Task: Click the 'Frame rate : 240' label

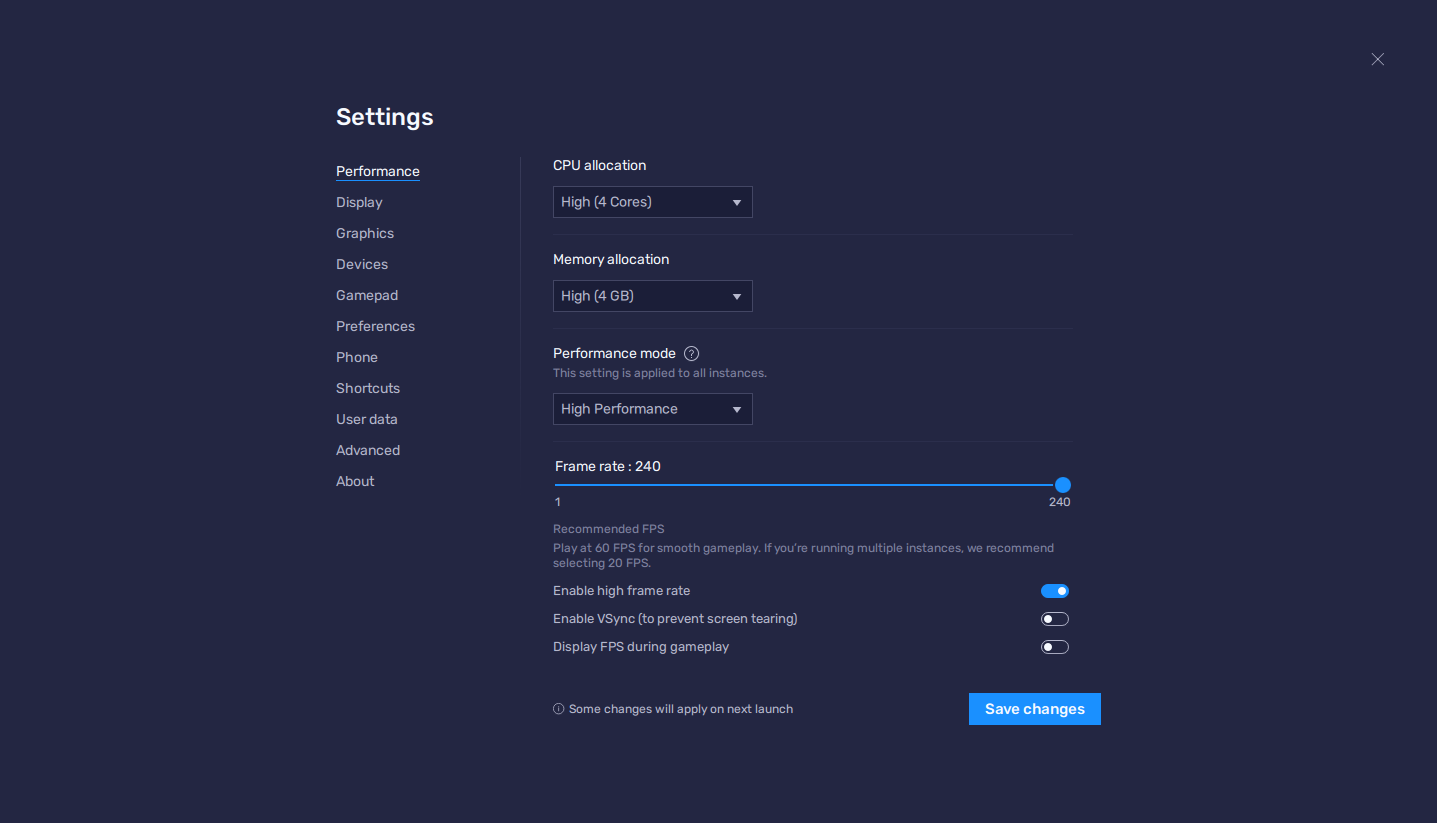Action: [608, 466]
